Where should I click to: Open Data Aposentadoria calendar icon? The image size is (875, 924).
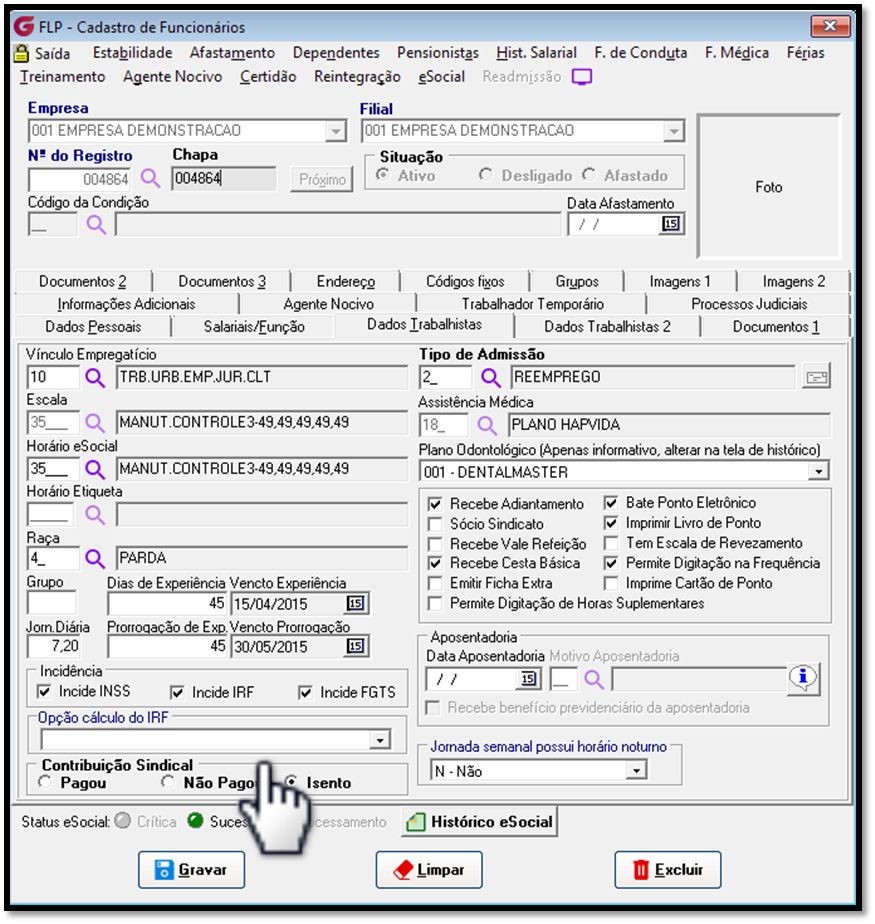pos(528,679)
